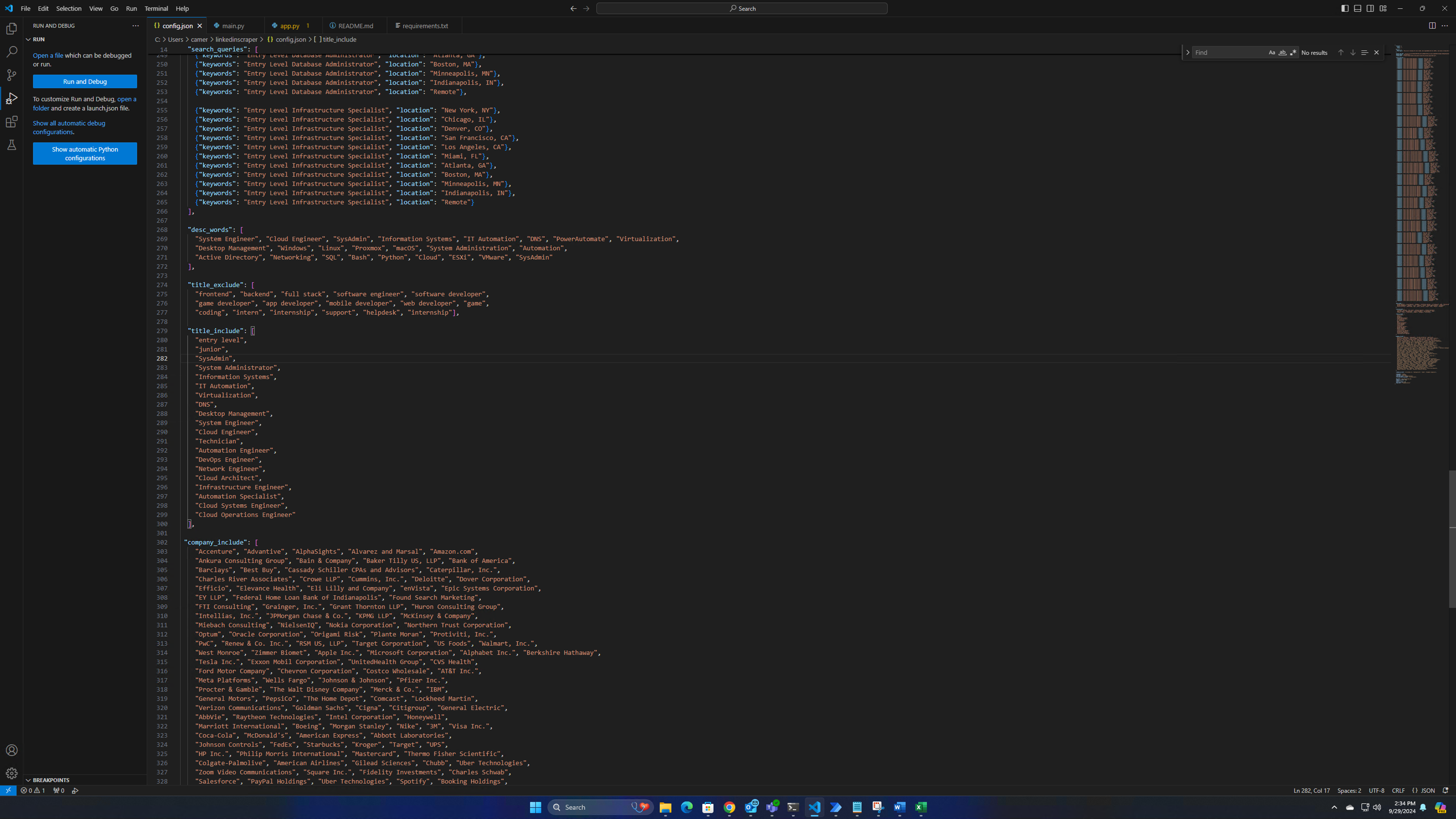Toggle the primary side bar
Image resolution: width=1456 pixels, height=819 pixels.
point(1345,8)
